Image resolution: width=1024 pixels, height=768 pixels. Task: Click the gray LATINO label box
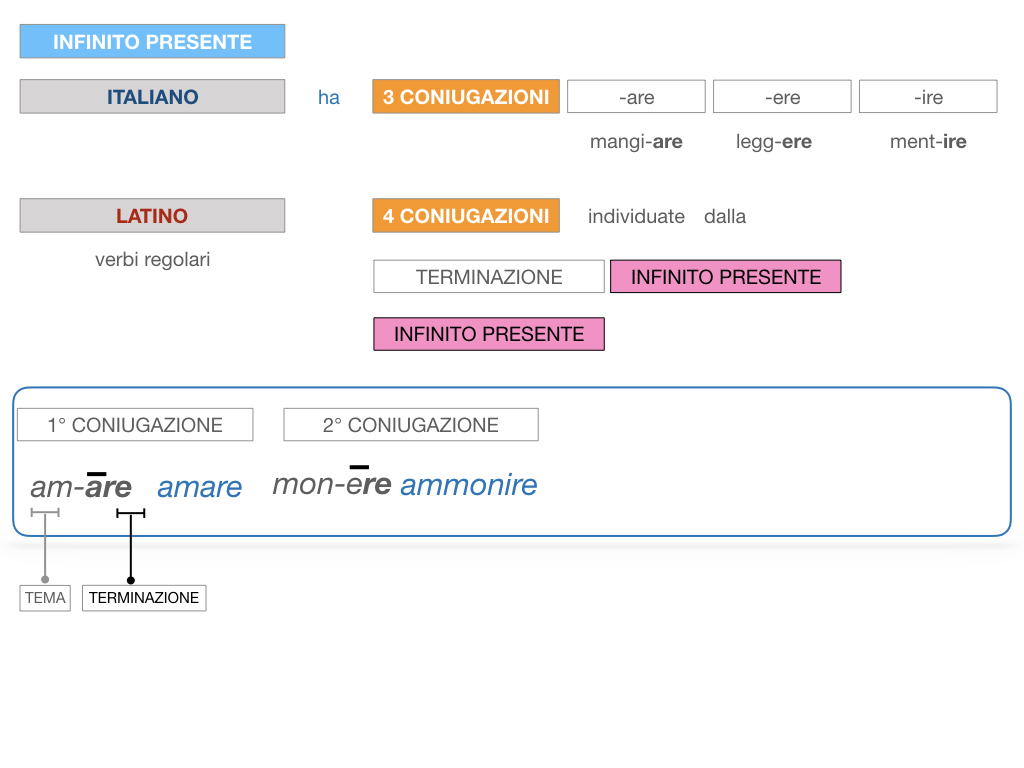(x=152, y=216)
